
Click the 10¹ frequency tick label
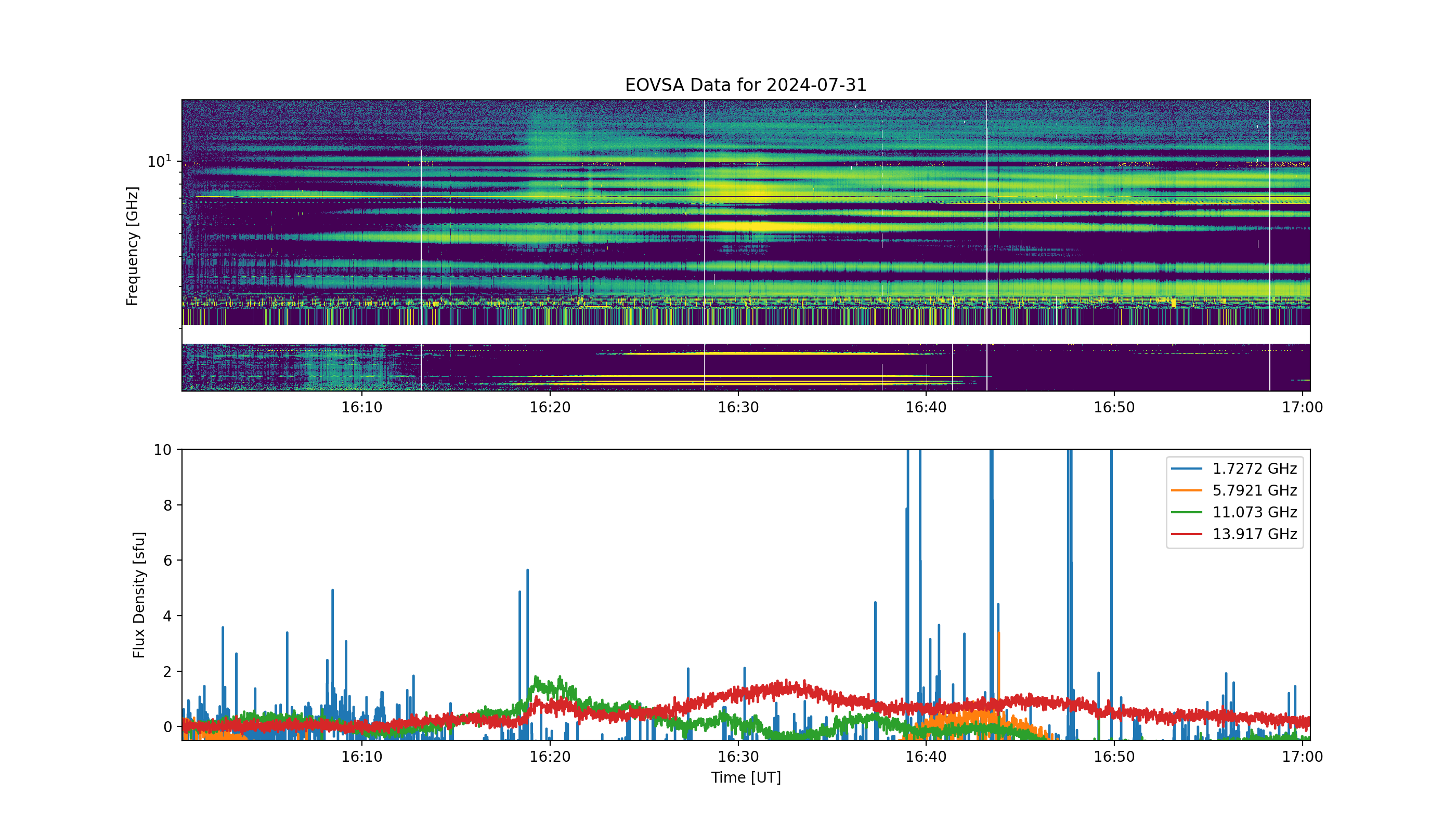click(160, 161)
